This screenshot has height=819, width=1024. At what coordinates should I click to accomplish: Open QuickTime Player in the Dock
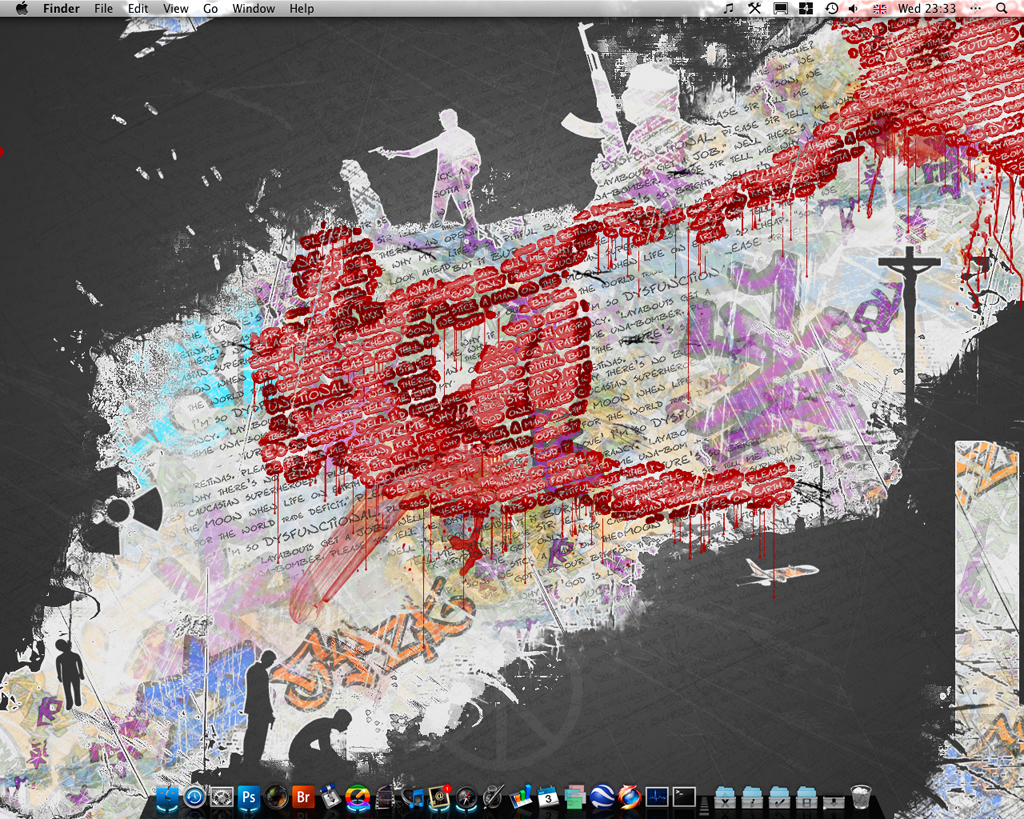[x=359, y=799]
